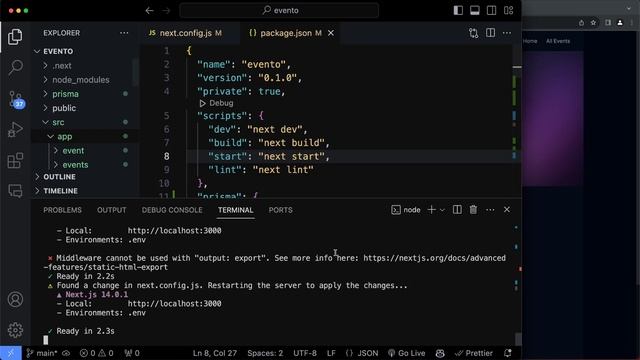Open Source Control with 27 changes
Viewport: 640px width, 360px height.
point(16,99)
